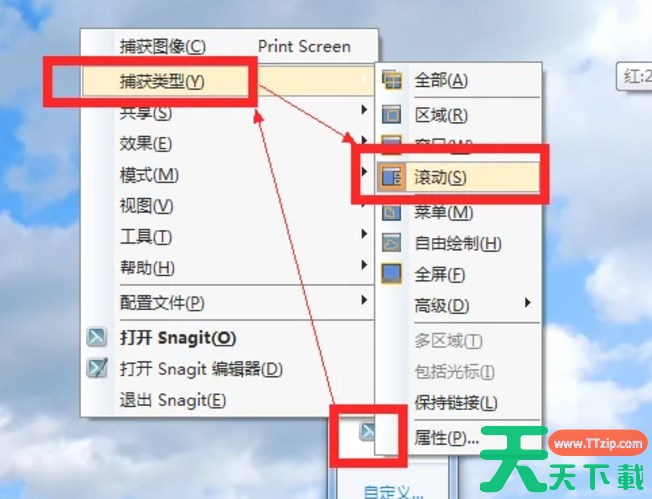Open the 视图(V) view menu entry
The image size is (652, 499).
point(229,206)
